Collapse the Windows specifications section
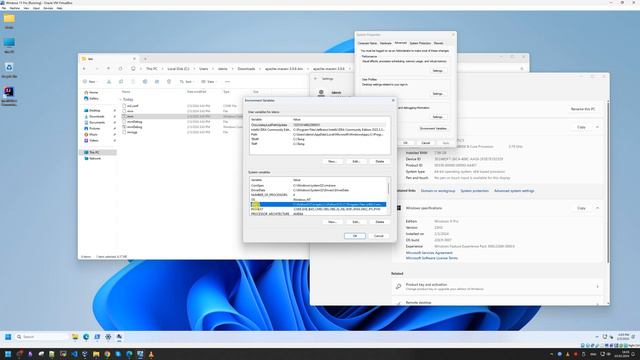The height and width of the screenshot is (360, 640). [x=597, y=208]
